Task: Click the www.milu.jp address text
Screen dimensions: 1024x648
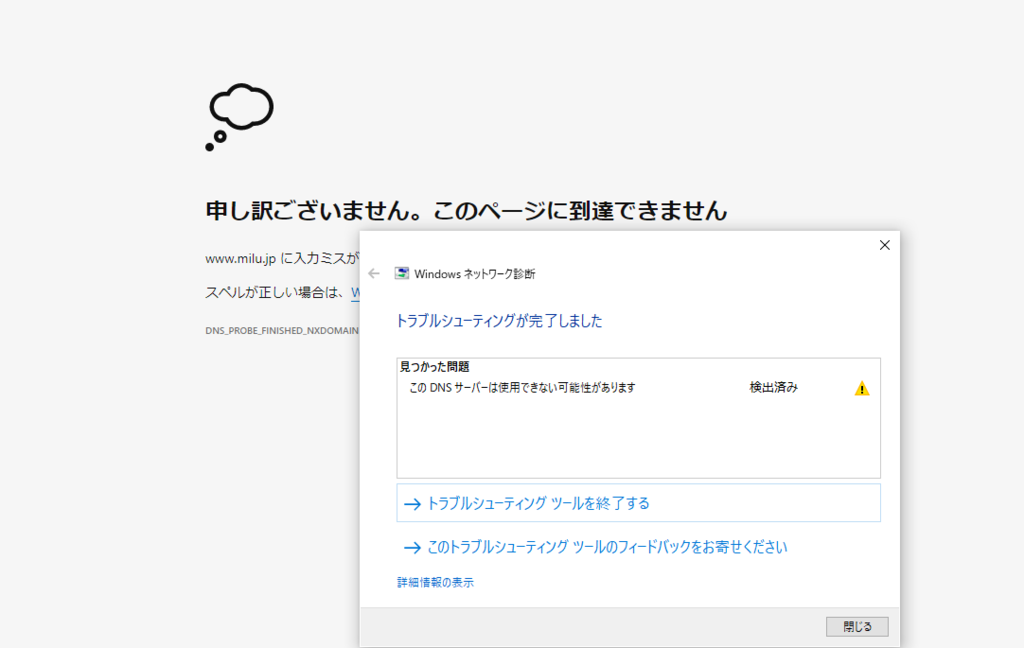Action: point(240,258)
